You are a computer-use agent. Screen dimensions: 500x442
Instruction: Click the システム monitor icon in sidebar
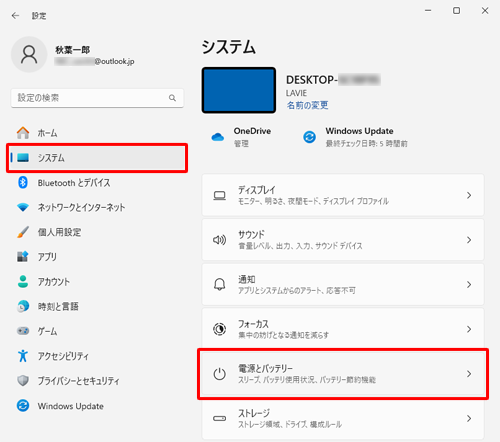click(x=23, y=157)
